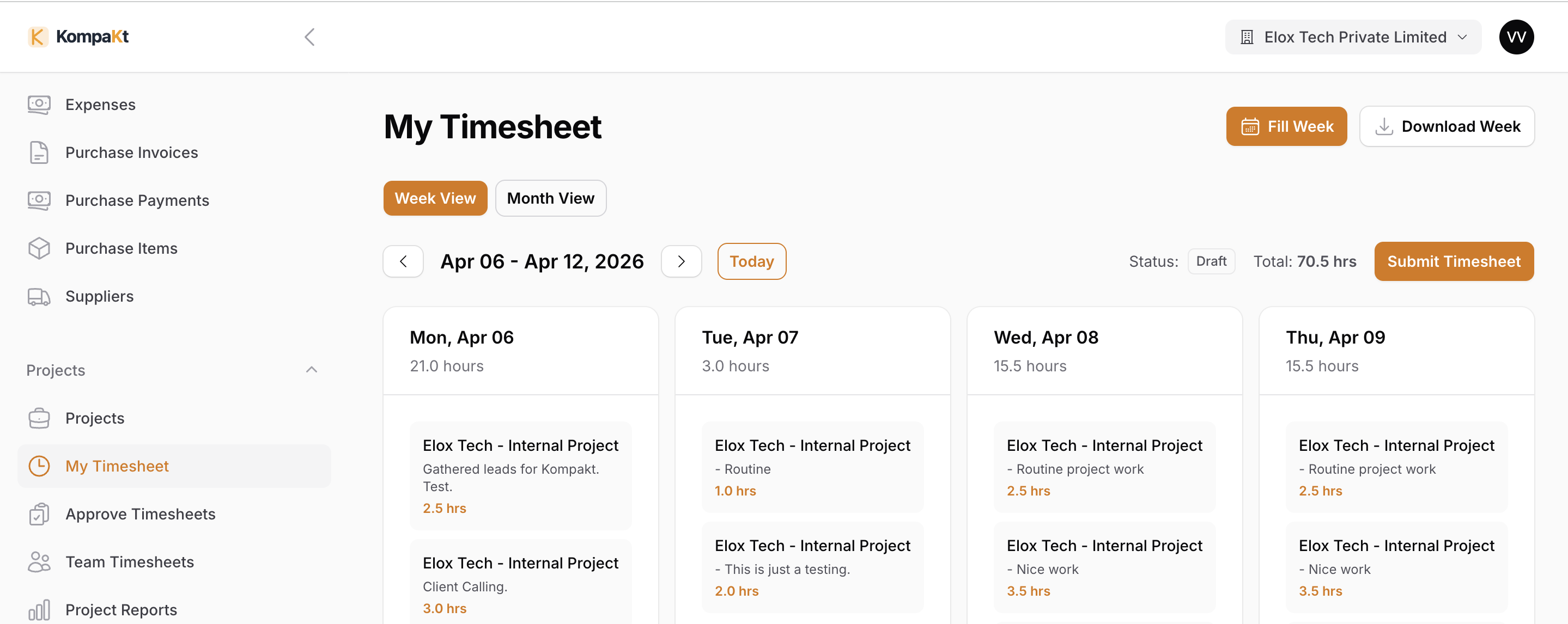The width and height of the screenshot is (1568, 624).
Task: Click Monday's 21.0 hours total
Action: pos(446,366)
